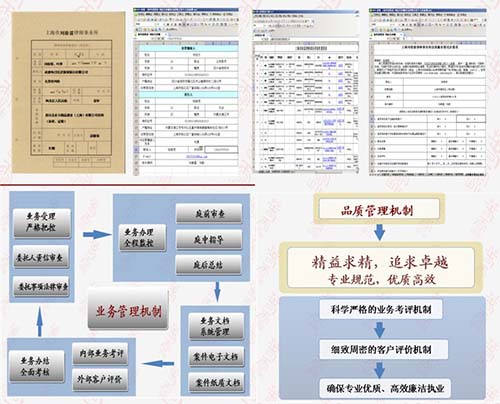Select the 业务办理全程监控 box
This screenshot has height=404, width=500.
(x=142, y=238)
